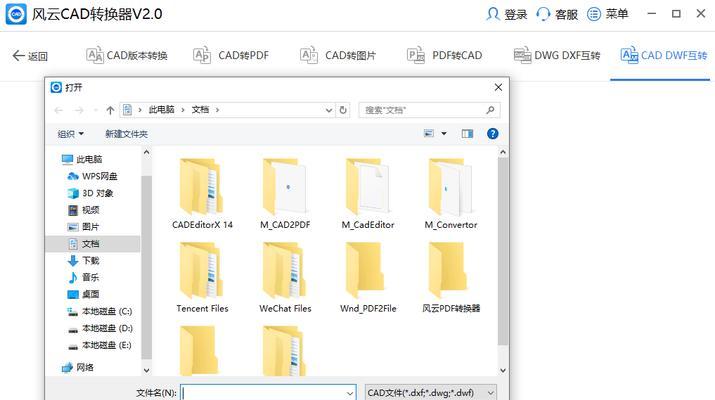715x400 pixels.
Task: Select the Tencent Files folder
Action: point(202,277)
